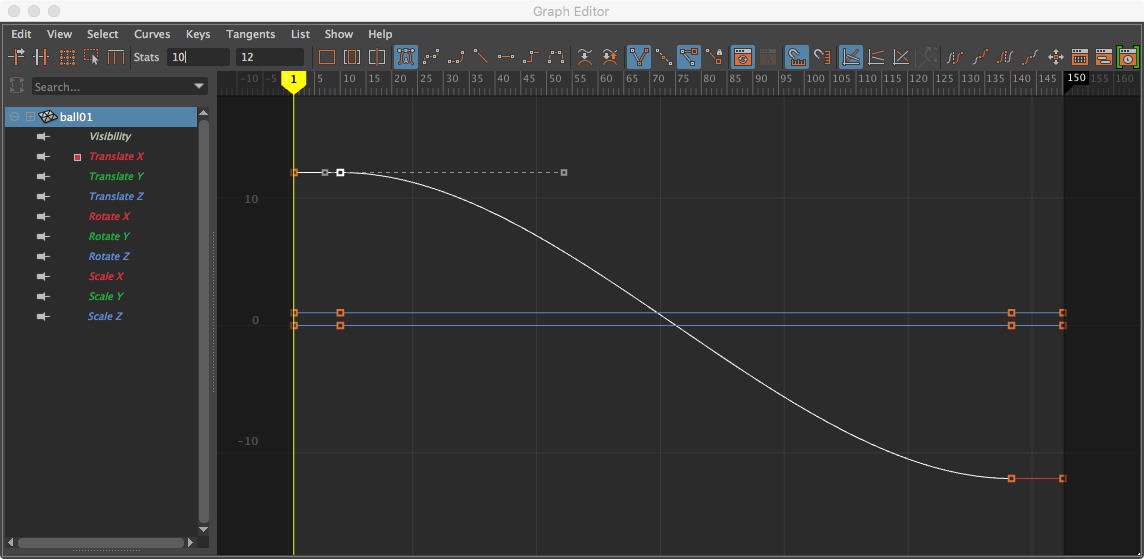Click the Stats value field showing 12
The height and width of the screenshot is (559, 1144).
coord(269,57)
